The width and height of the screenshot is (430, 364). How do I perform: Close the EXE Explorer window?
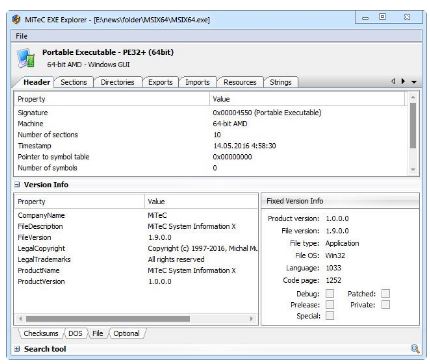[407, 17]
